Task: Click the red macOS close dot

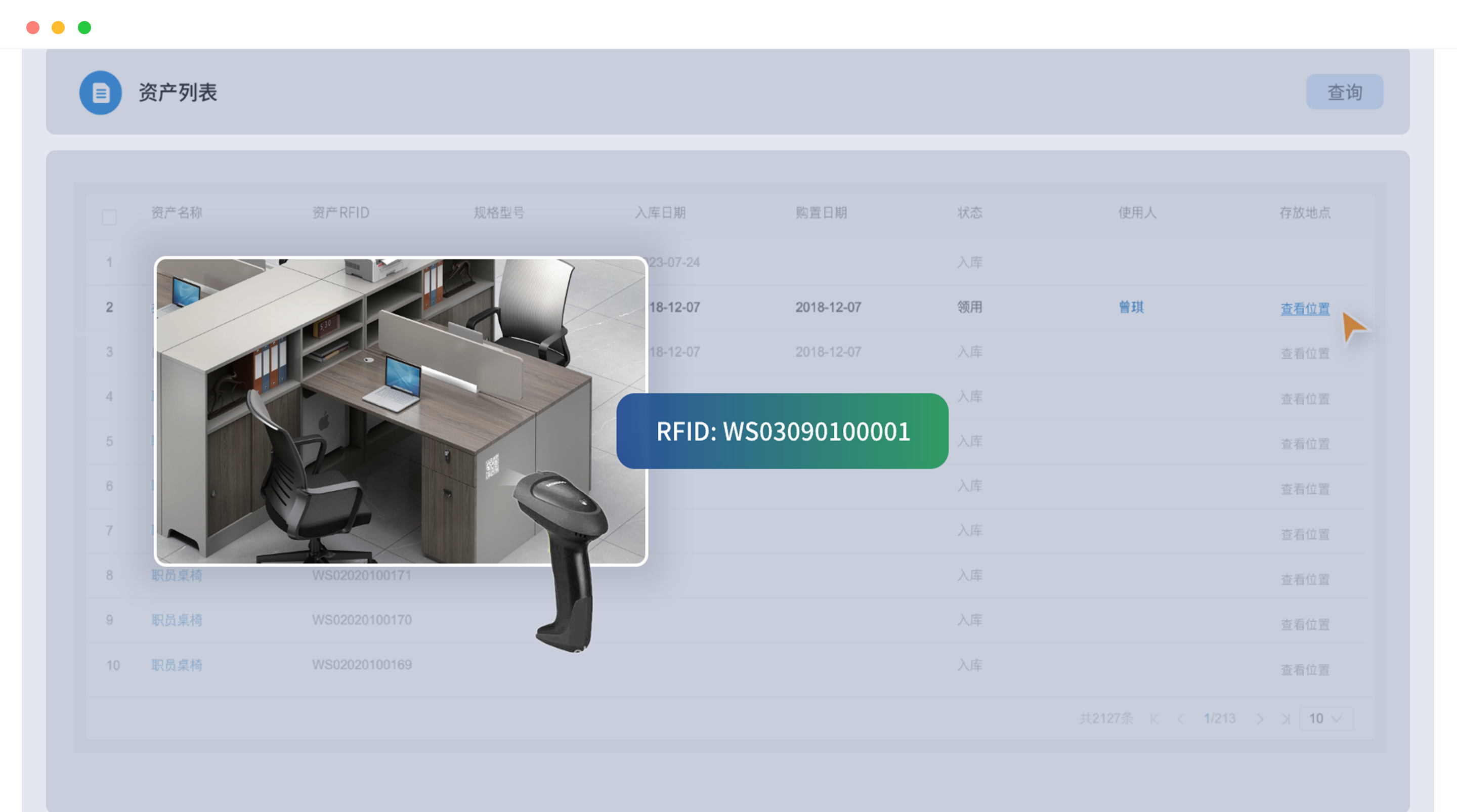Action: [x=33, y=27]
